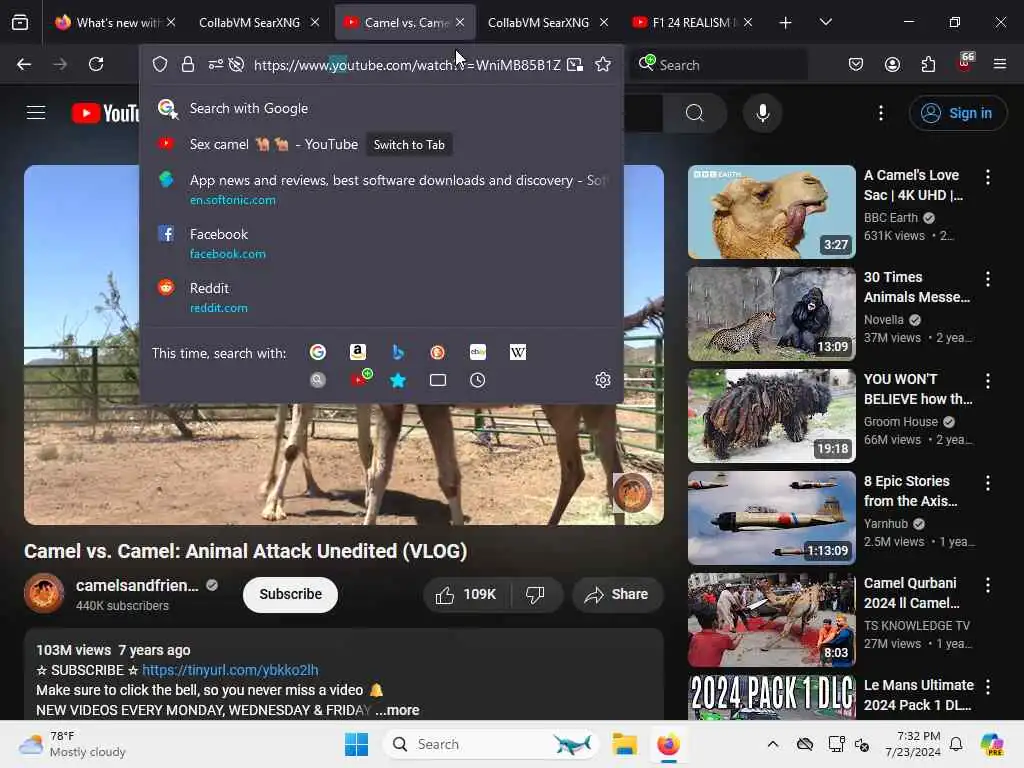Open A Camel's Love Sac video thumbnail
Viewport: 1024px width, 768px height.
point(771,212)
